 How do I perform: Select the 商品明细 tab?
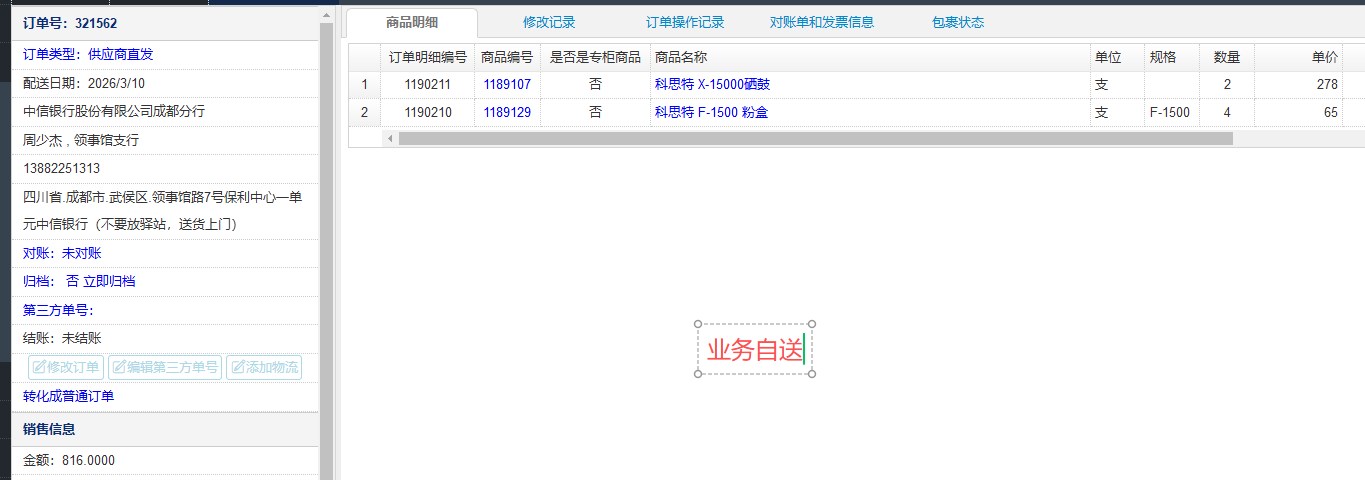[412, 22]
